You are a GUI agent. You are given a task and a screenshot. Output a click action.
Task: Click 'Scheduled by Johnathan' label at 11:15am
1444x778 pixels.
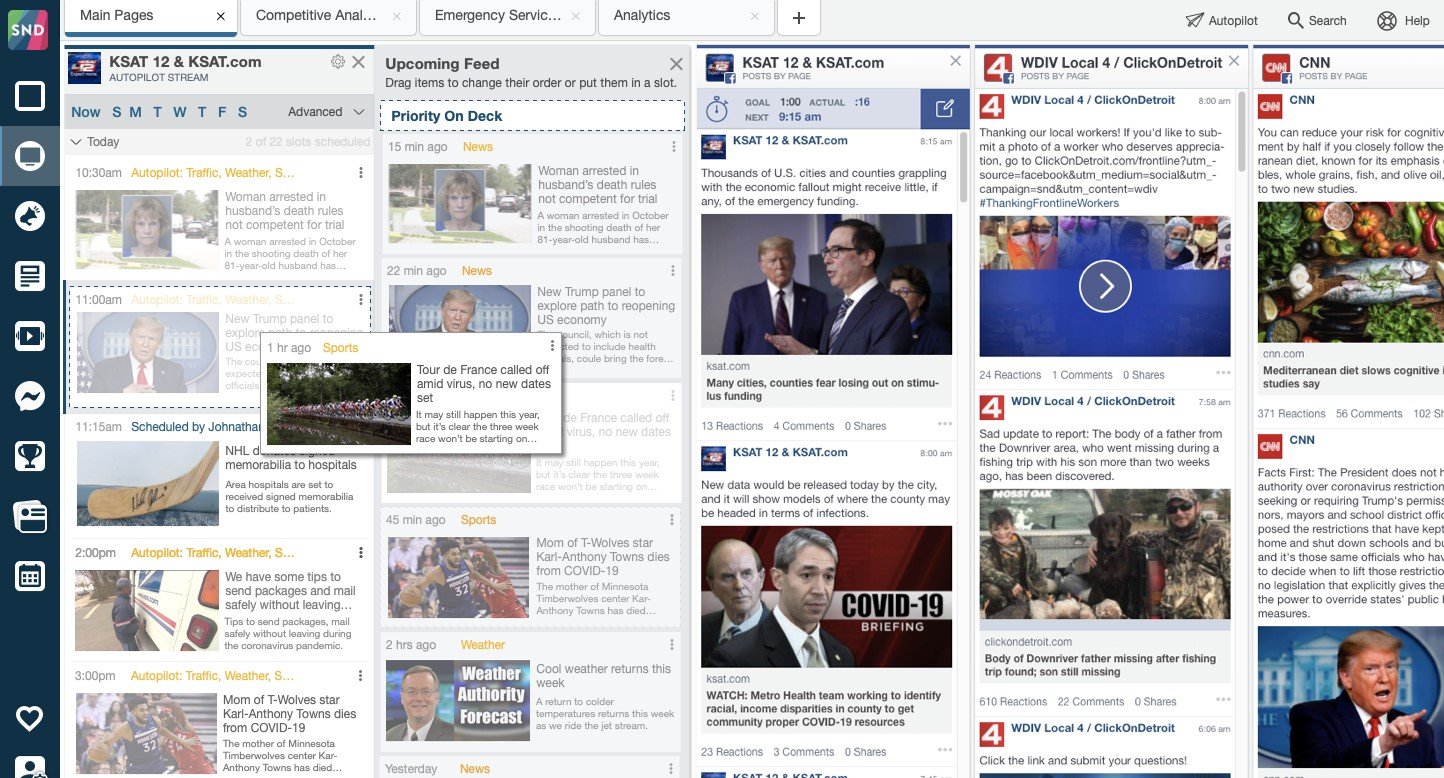196,427
